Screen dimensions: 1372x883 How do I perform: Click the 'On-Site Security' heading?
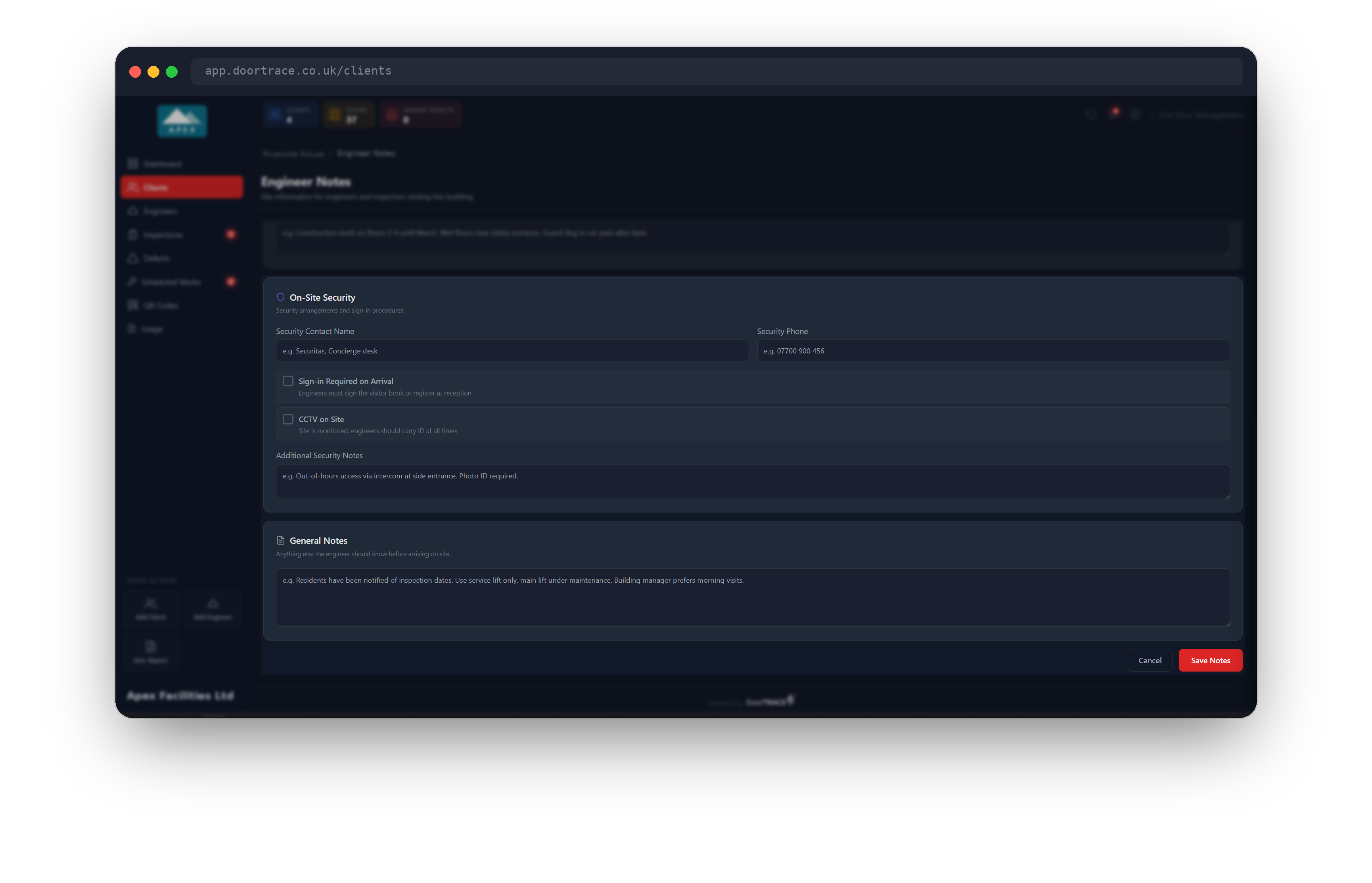click(322, 297)
